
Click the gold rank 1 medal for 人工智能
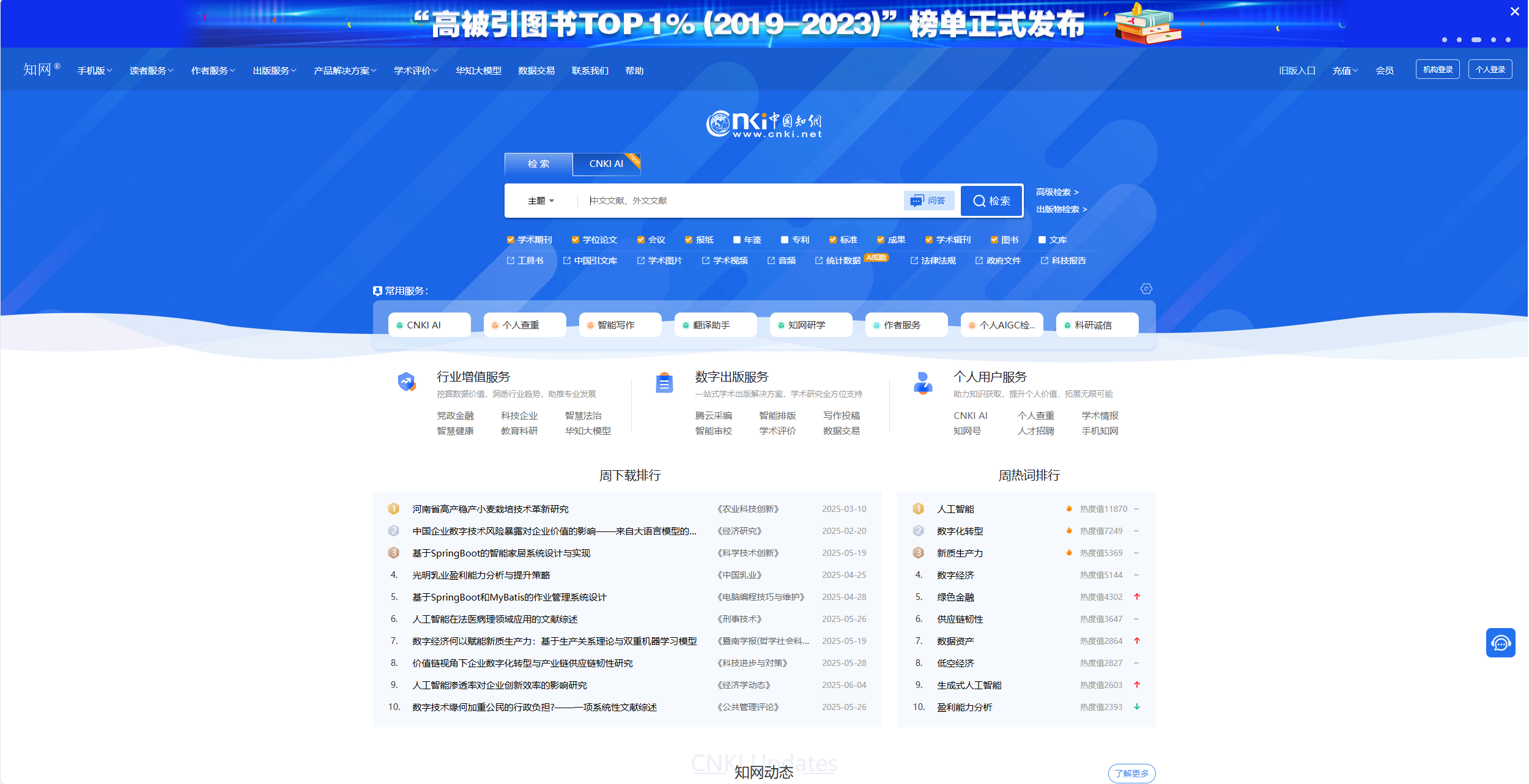(x=918, y=509)
